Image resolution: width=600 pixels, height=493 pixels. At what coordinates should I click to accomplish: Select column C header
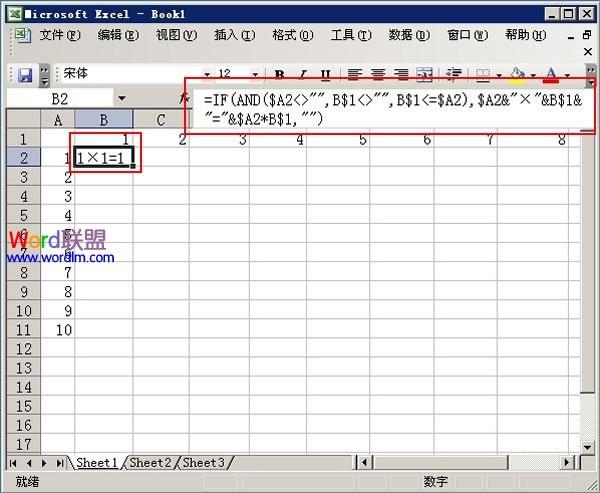pyautogui.click(x=161, y=120)
